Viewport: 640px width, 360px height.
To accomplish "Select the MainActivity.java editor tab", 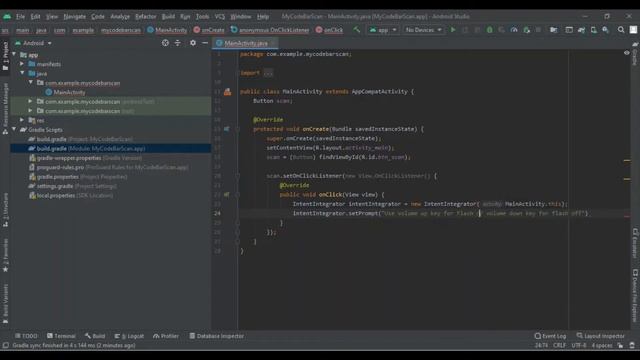I will [245, 43].
